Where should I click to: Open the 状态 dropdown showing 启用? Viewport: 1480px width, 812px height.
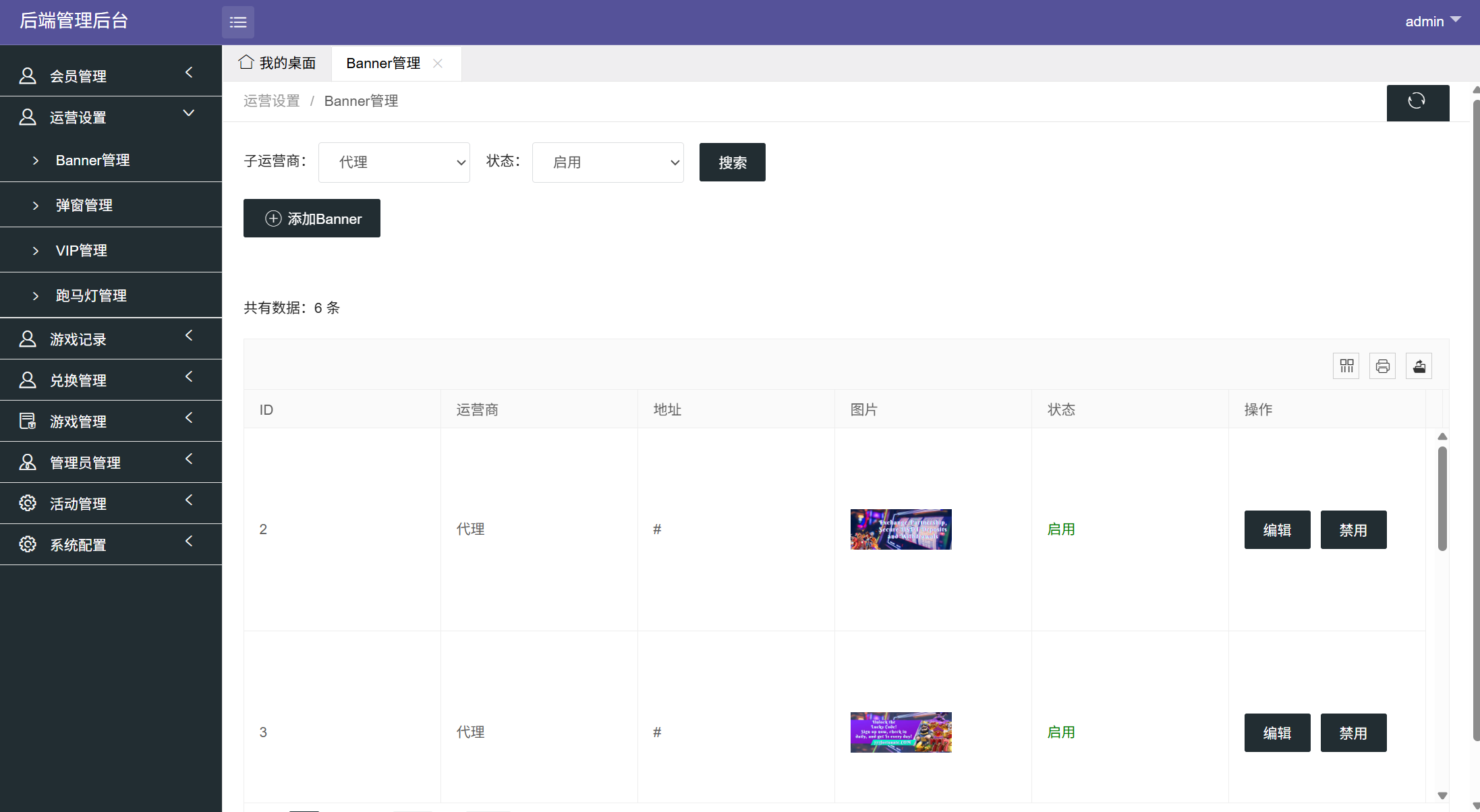click(608, 163)
